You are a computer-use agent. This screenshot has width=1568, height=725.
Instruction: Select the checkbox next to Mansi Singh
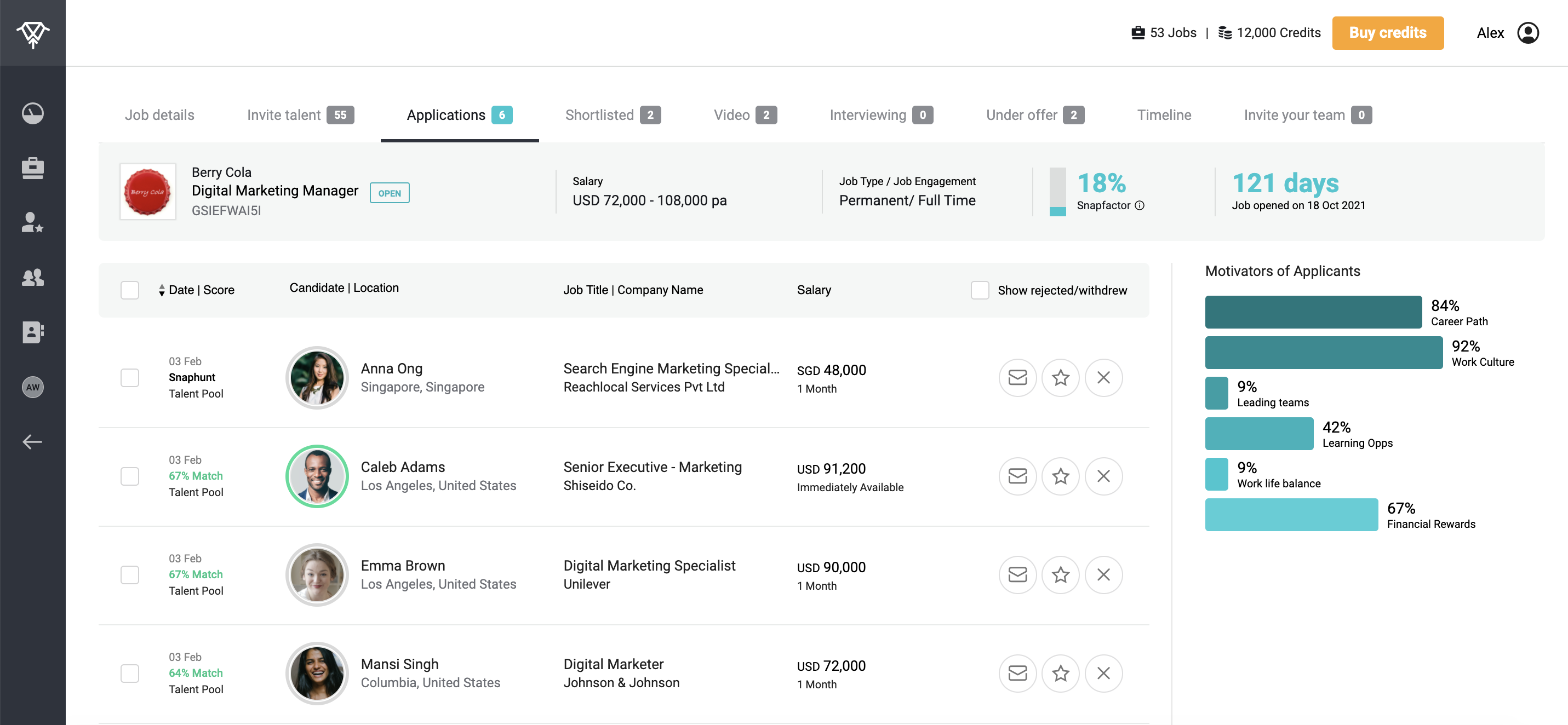(130, 674)
